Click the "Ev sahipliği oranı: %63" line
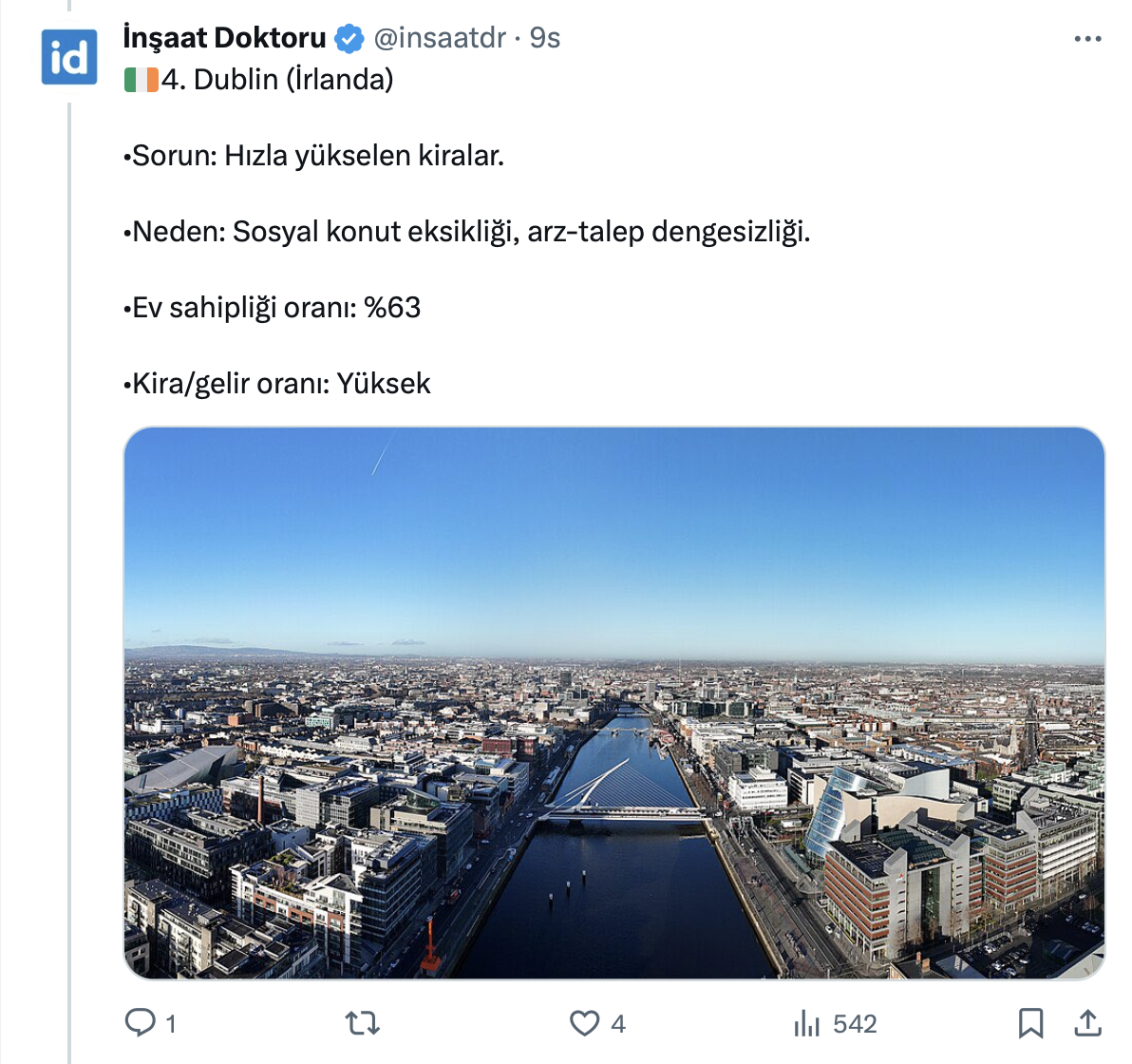Image resolution: width=1132 pixels, height=1064 pixels. pos(272,308)
